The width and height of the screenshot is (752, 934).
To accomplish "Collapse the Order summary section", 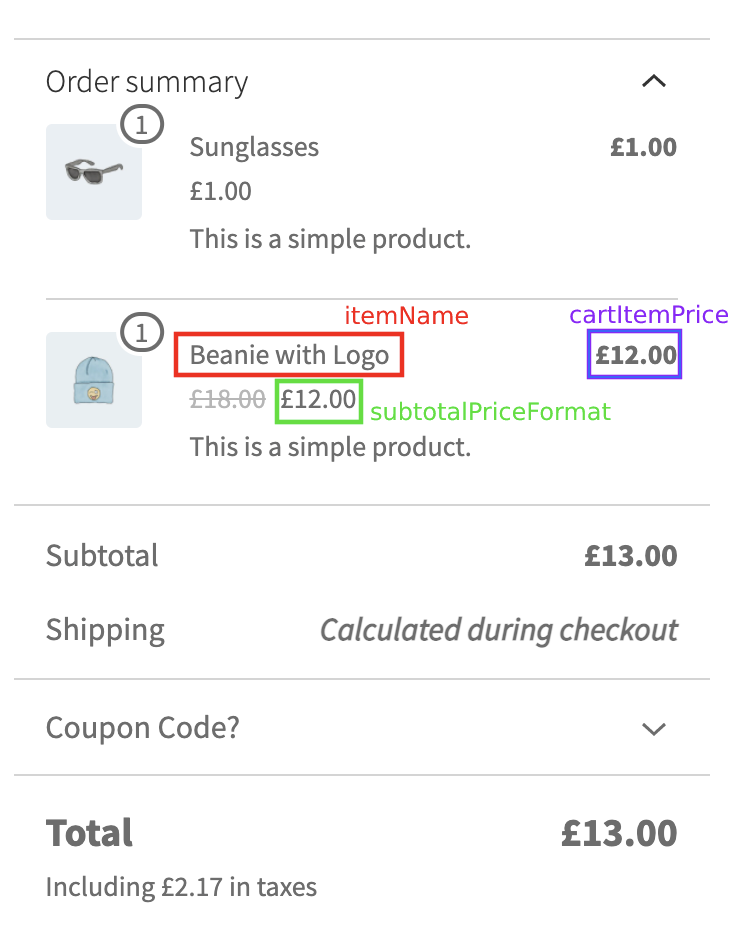I will pos(655,81).
